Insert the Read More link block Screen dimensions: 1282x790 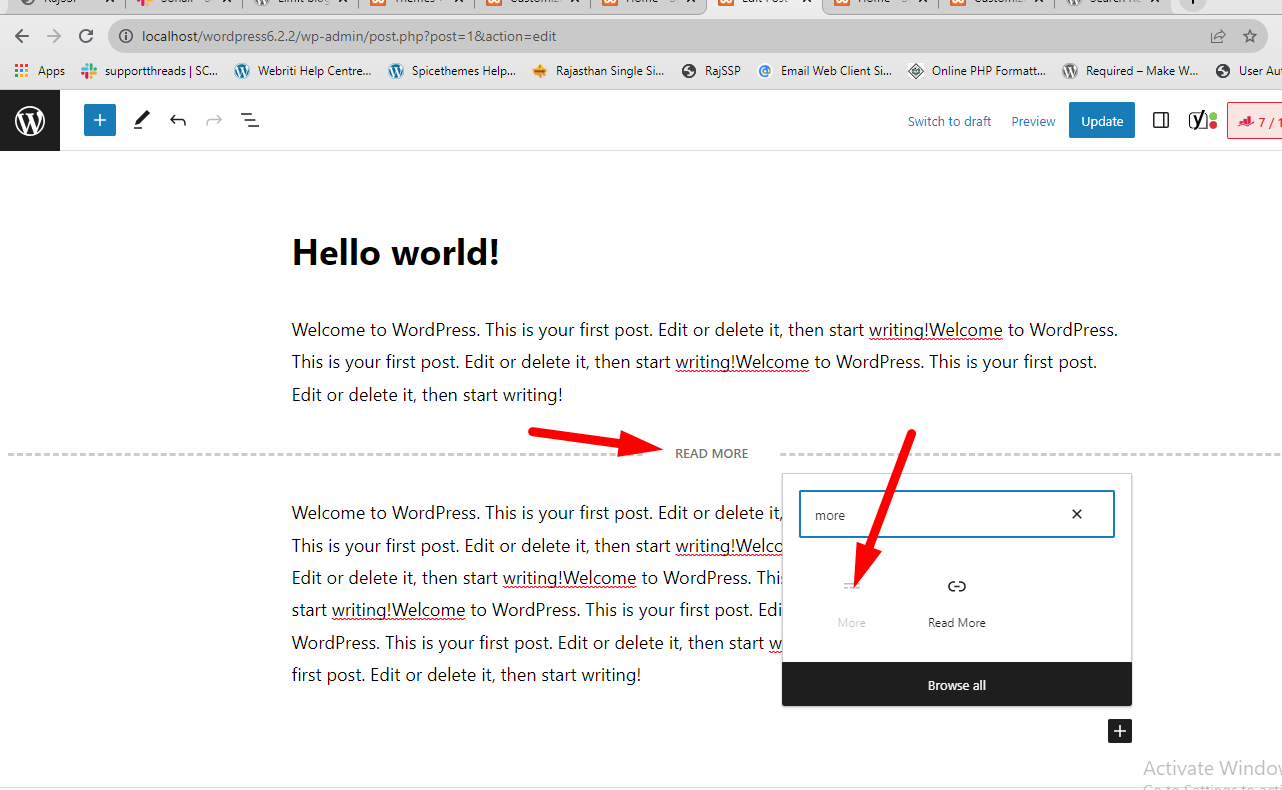point(957,603)
